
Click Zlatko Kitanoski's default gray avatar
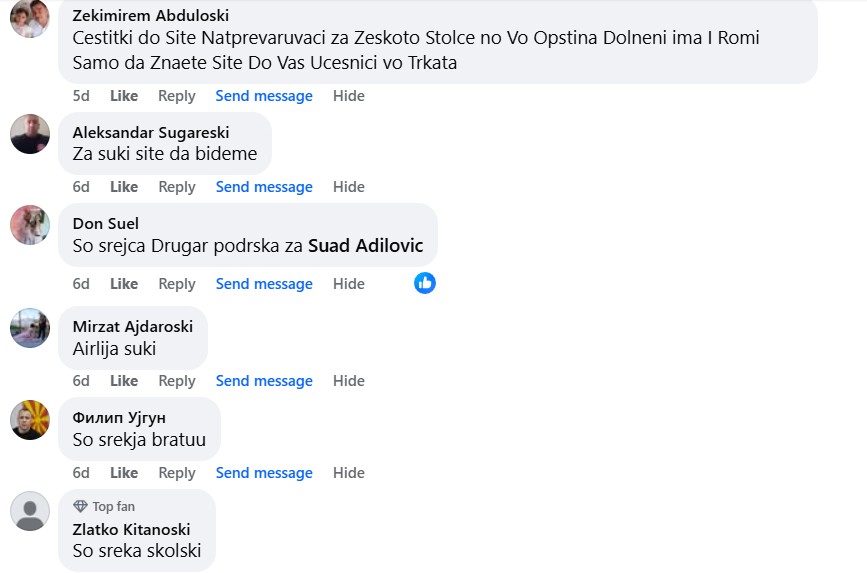tap(30, 511)
